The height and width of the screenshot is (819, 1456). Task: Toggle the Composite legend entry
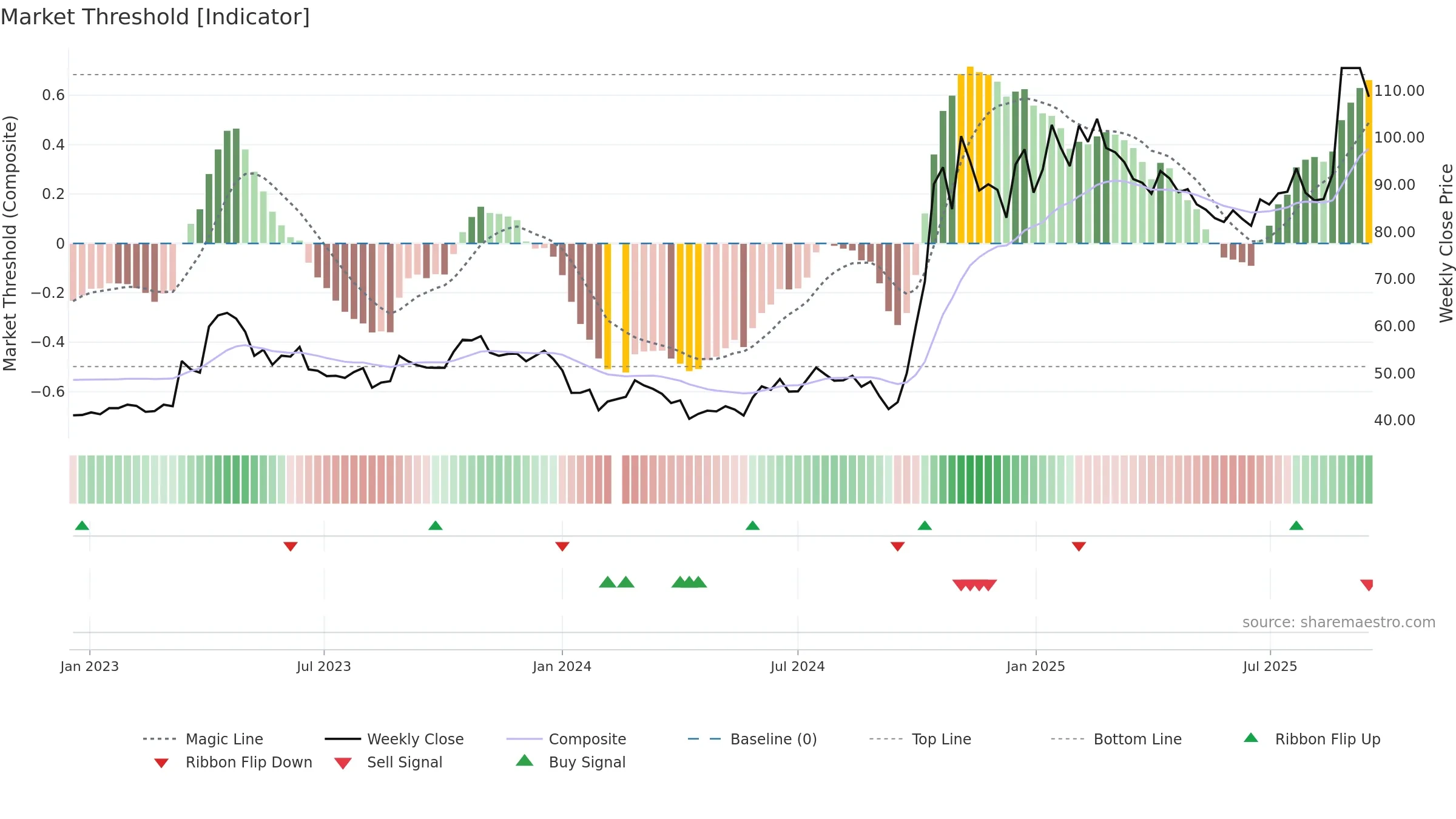566,739
